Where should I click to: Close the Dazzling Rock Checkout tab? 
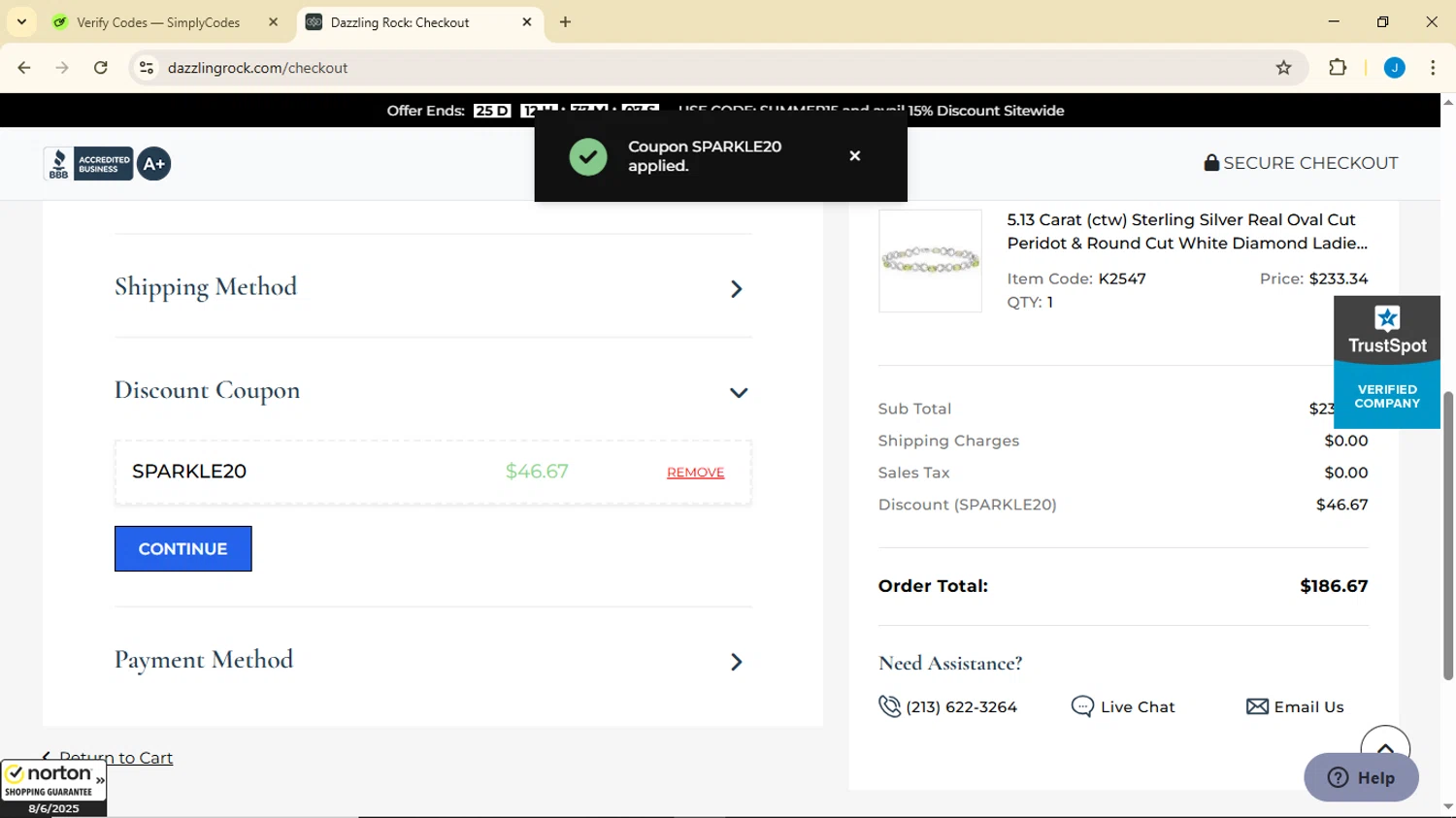pos(527,22)
